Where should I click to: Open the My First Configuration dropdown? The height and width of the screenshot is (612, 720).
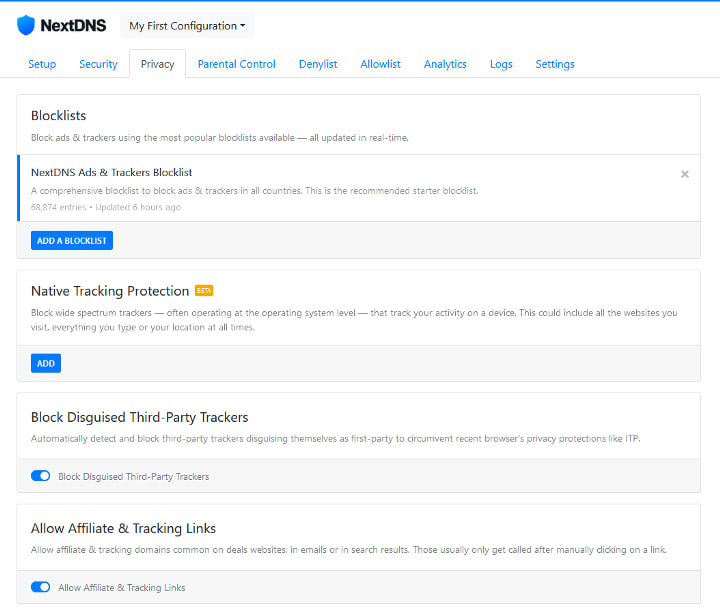click(x=187, y=26)
